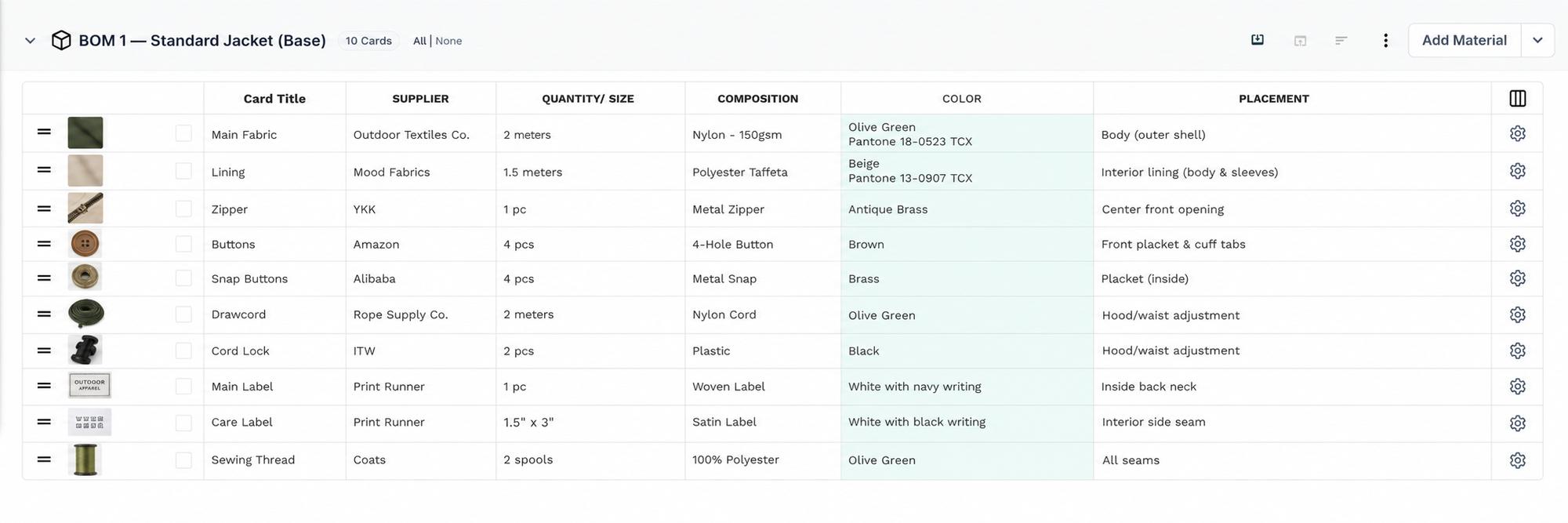1568x523 pixels.
Task: Open settings gear for Care Label row
Action: [1518, 423]
